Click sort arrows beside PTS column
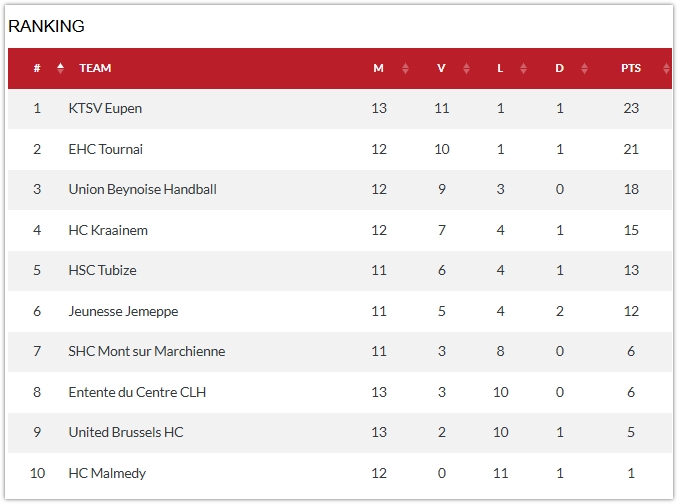 [666, 69]
